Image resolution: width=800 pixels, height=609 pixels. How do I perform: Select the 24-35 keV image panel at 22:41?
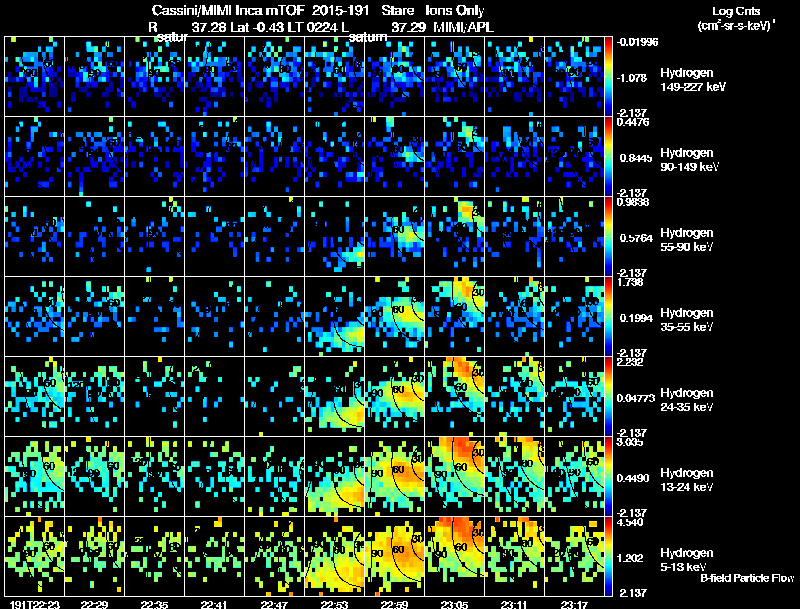coord(215,396)
